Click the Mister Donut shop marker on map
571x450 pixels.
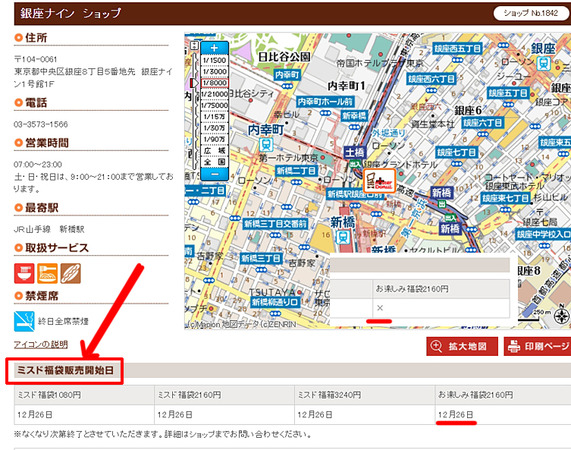pos(379,181)
